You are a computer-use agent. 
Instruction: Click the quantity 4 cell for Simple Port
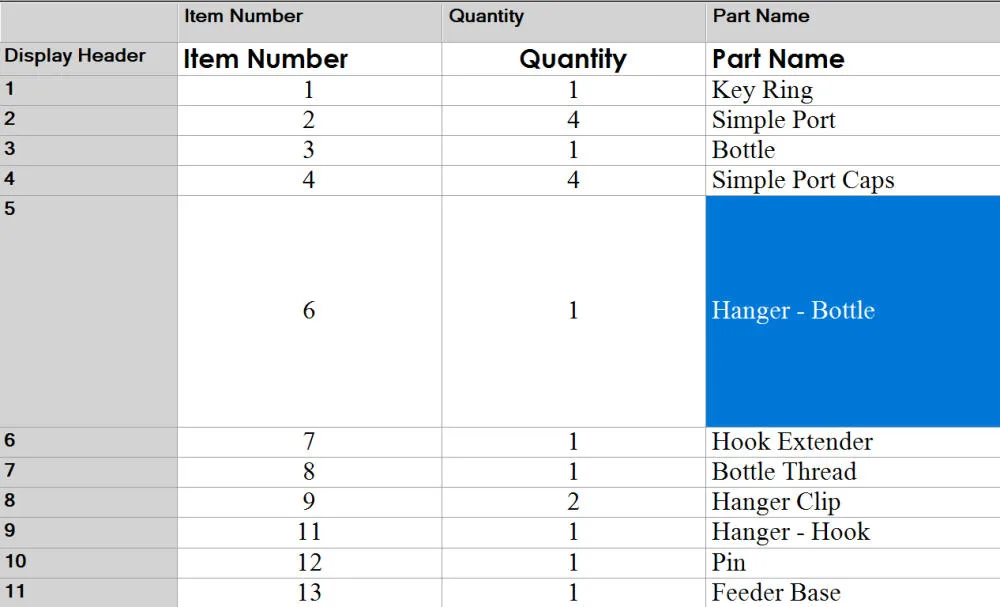573,120
